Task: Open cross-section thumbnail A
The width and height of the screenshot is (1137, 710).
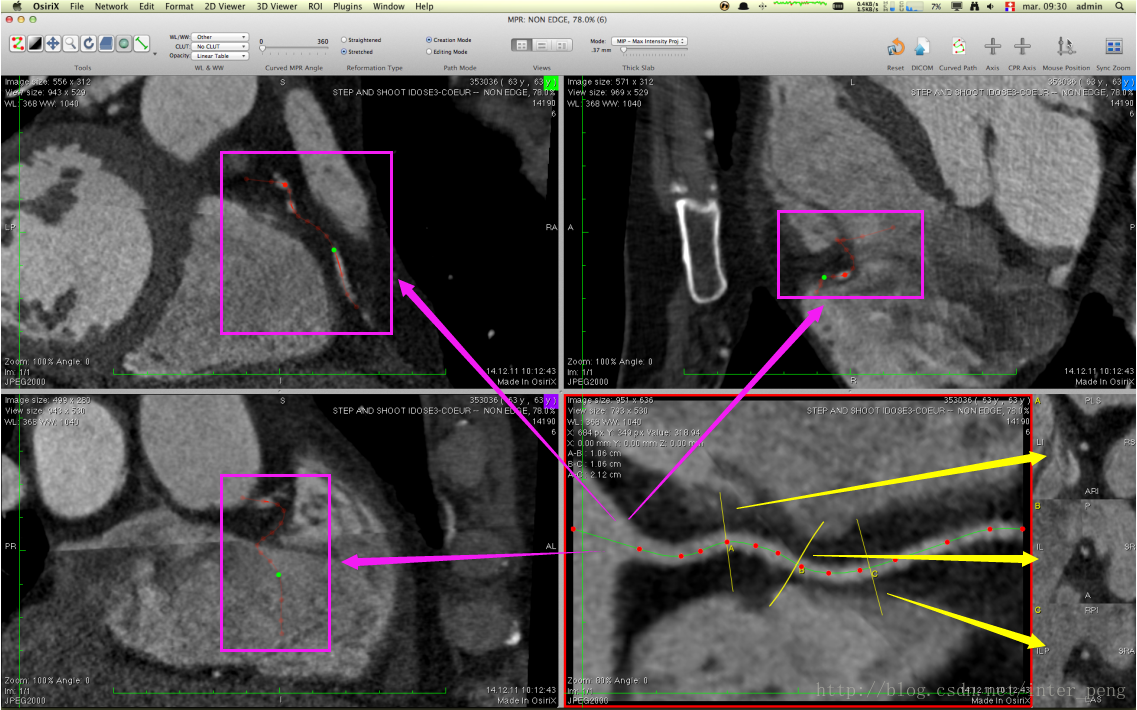Action: point(1085,447)
